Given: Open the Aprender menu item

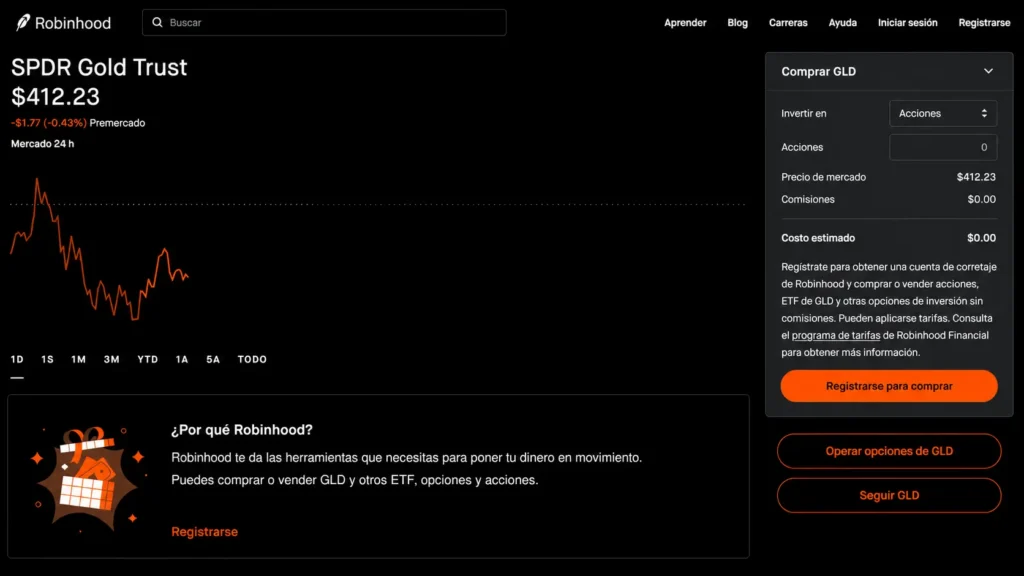Looking at the screenshot, I should click(685, 23).
